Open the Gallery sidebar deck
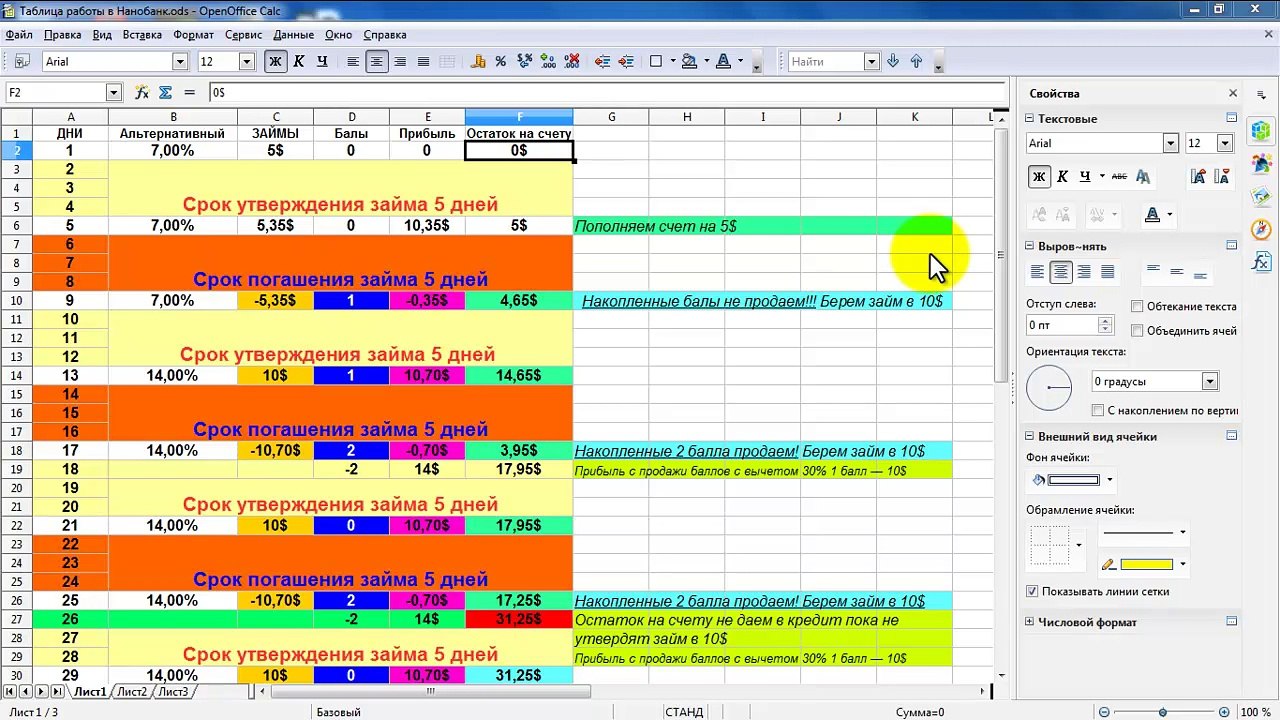The image size is (1280, 720). pos(1262,196)
